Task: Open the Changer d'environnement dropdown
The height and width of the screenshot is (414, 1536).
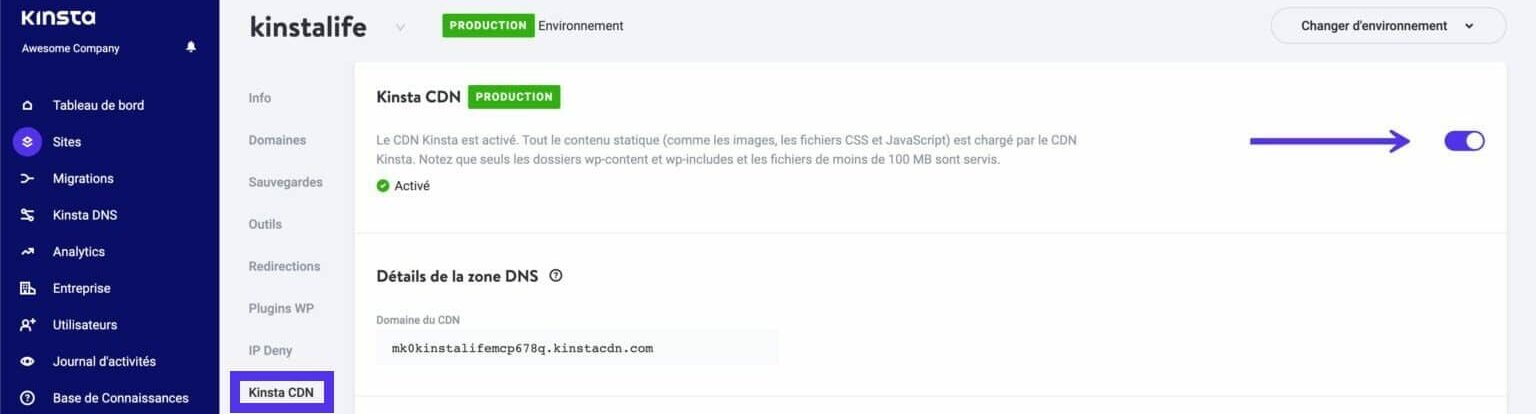Action: tap(1387, 26)
